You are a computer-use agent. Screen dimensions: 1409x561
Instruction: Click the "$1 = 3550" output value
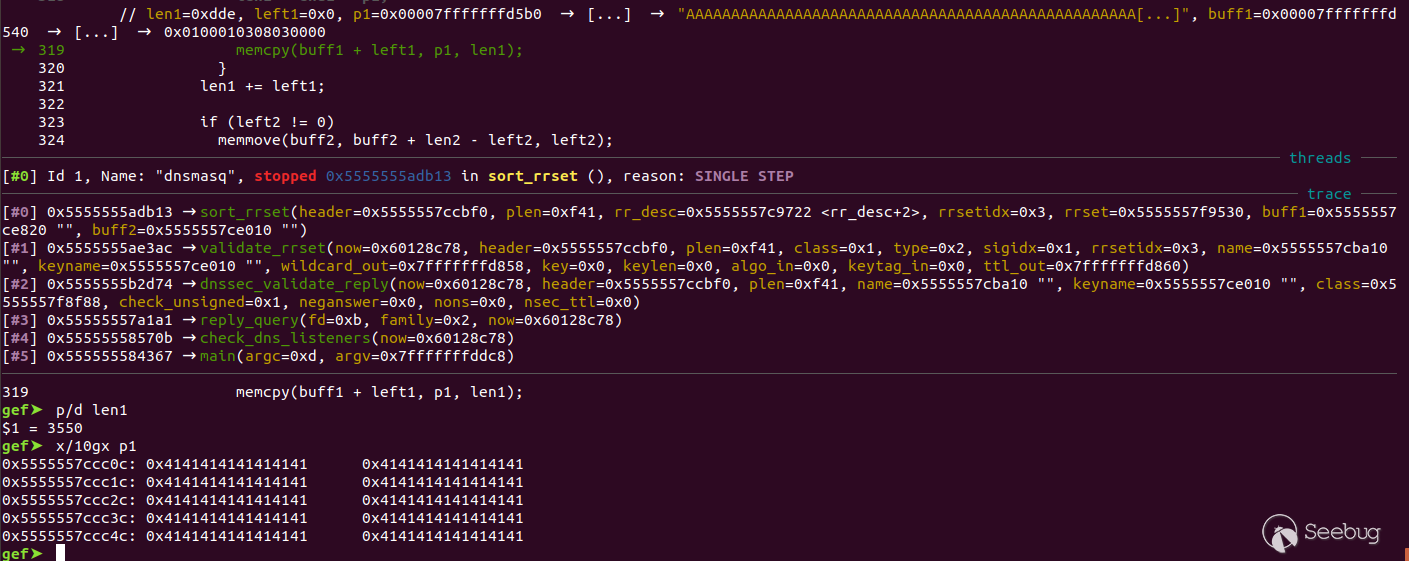[42, 428]
